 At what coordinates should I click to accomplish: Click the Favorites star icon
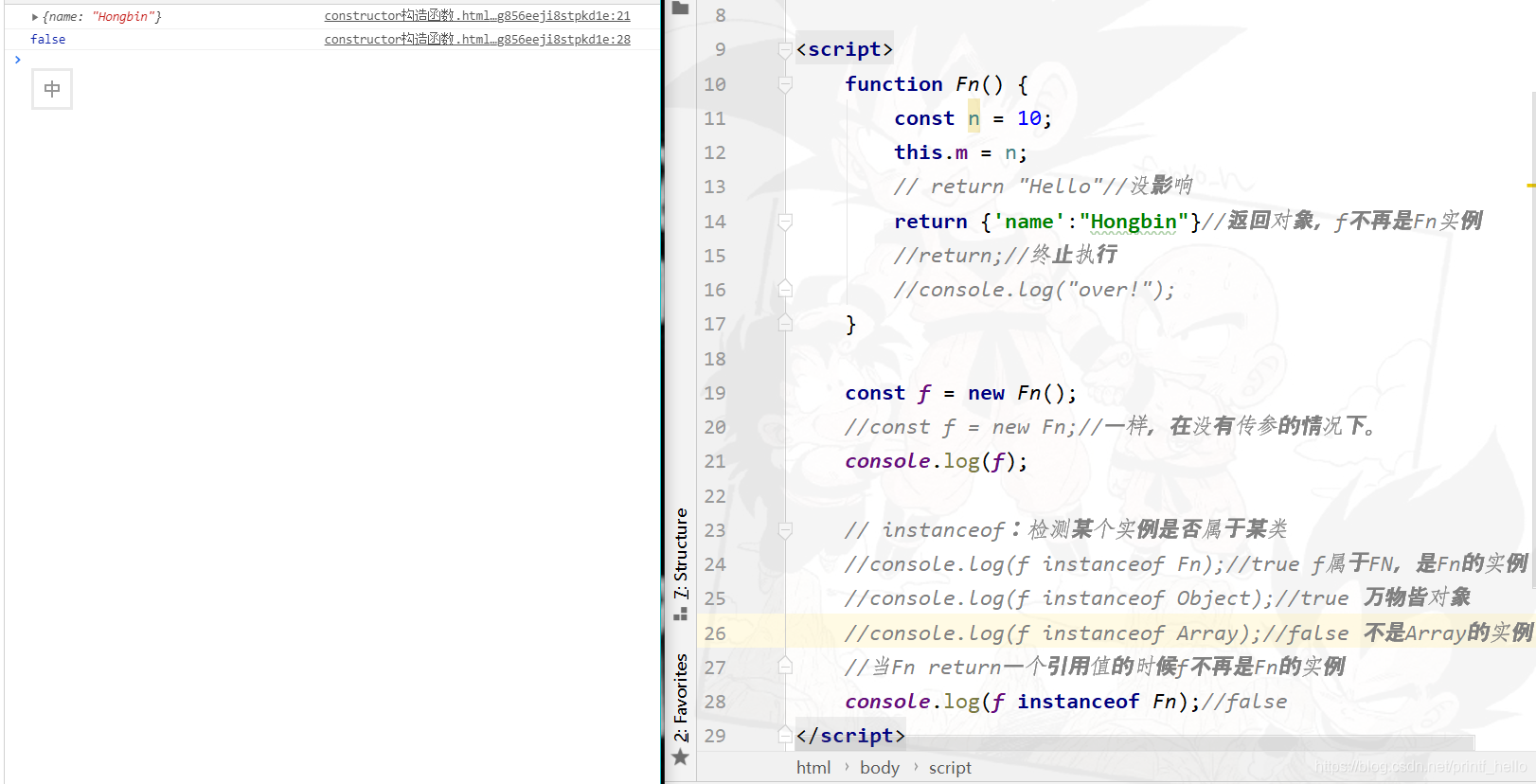click(680, 757)
